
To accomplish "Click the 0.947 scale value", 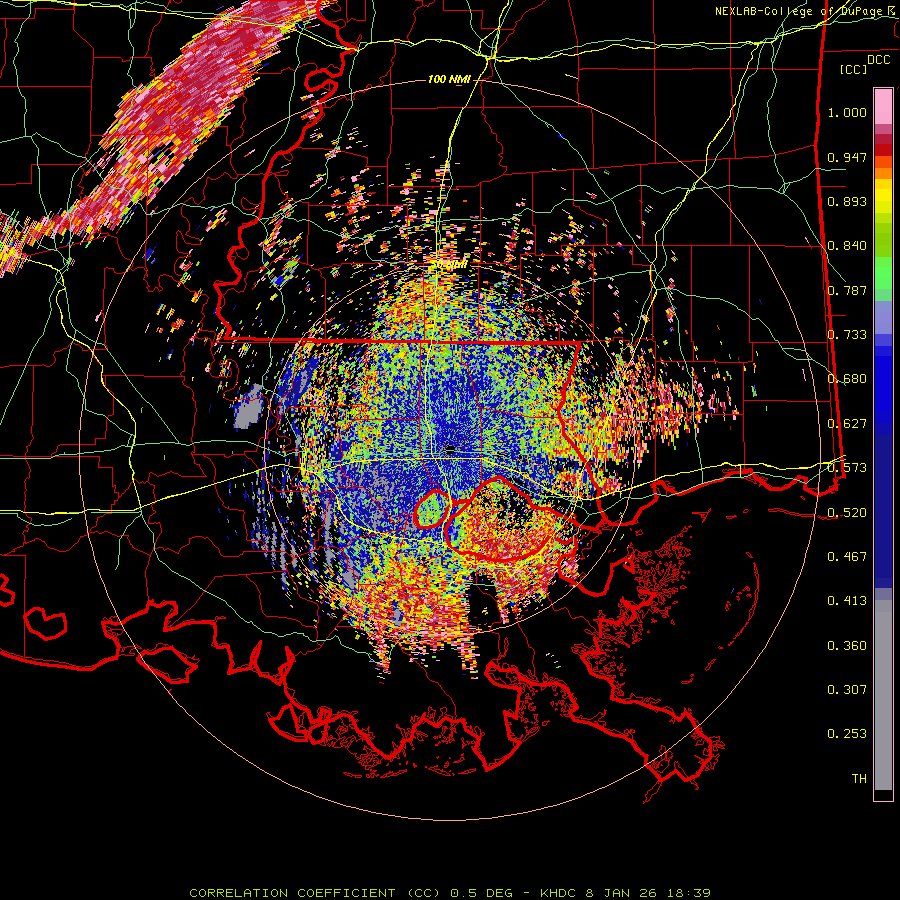I will click(x=847, y=157).
